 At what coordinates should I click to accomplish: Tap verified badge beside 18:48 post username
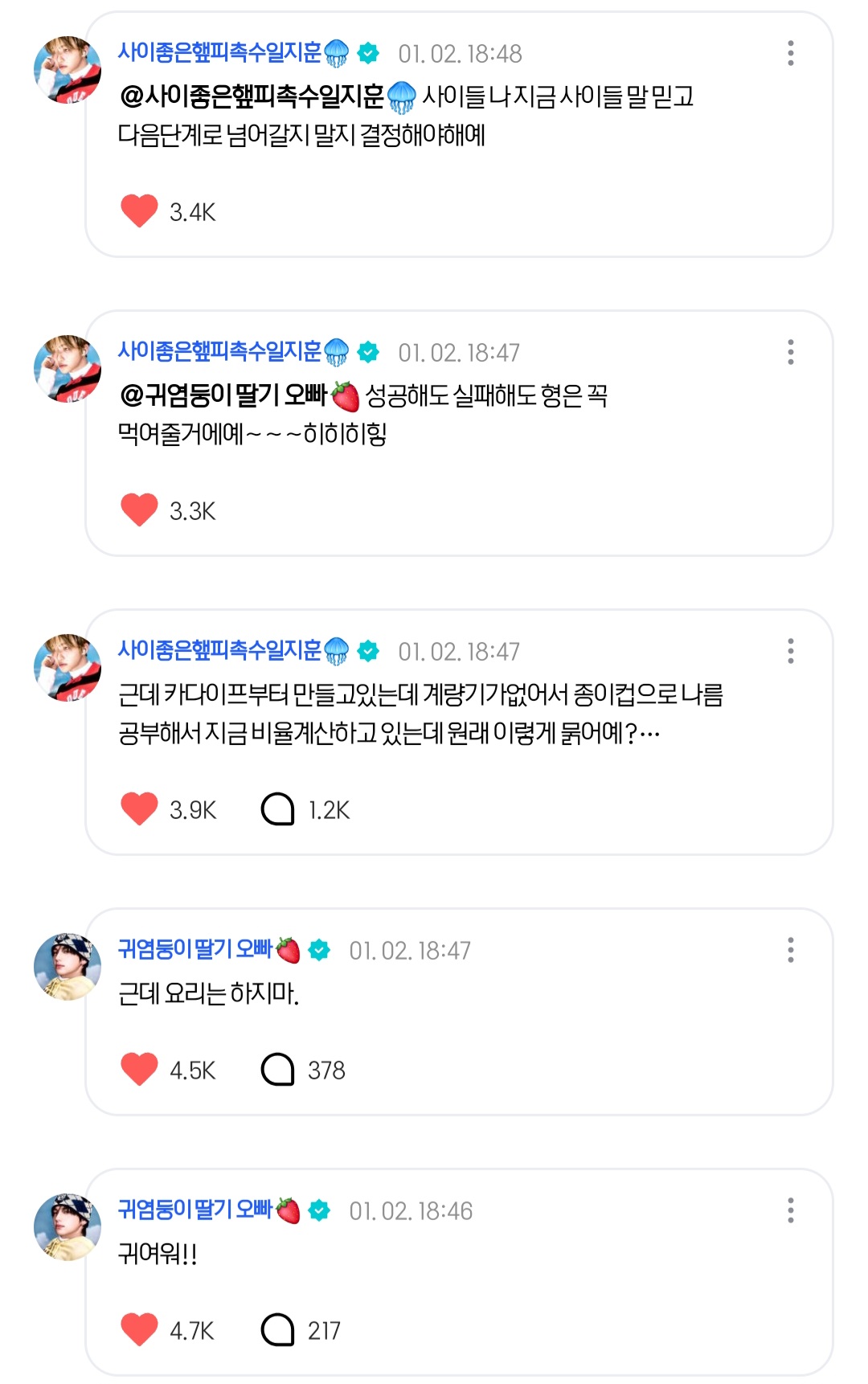[x=368, y=53]
